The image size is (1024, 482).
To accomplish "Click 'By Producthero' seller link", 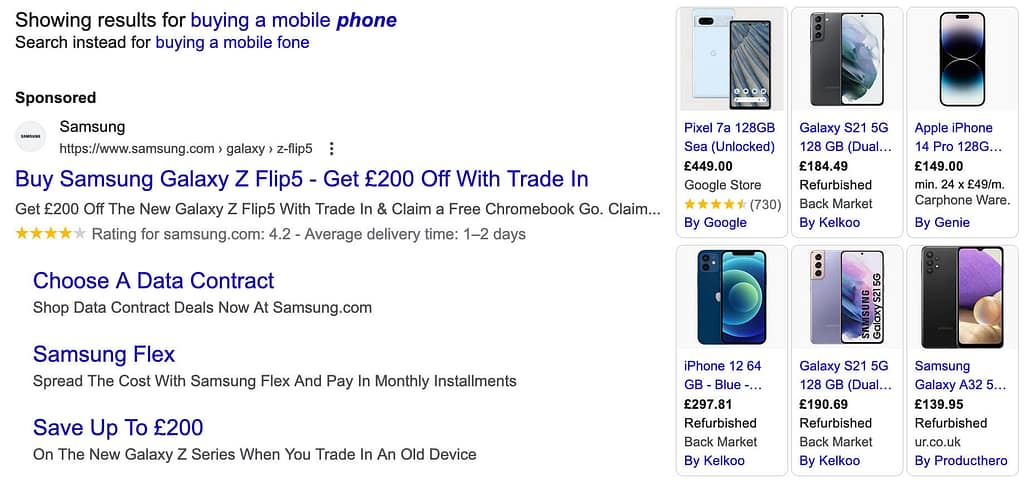I will [x=959, y=460].
